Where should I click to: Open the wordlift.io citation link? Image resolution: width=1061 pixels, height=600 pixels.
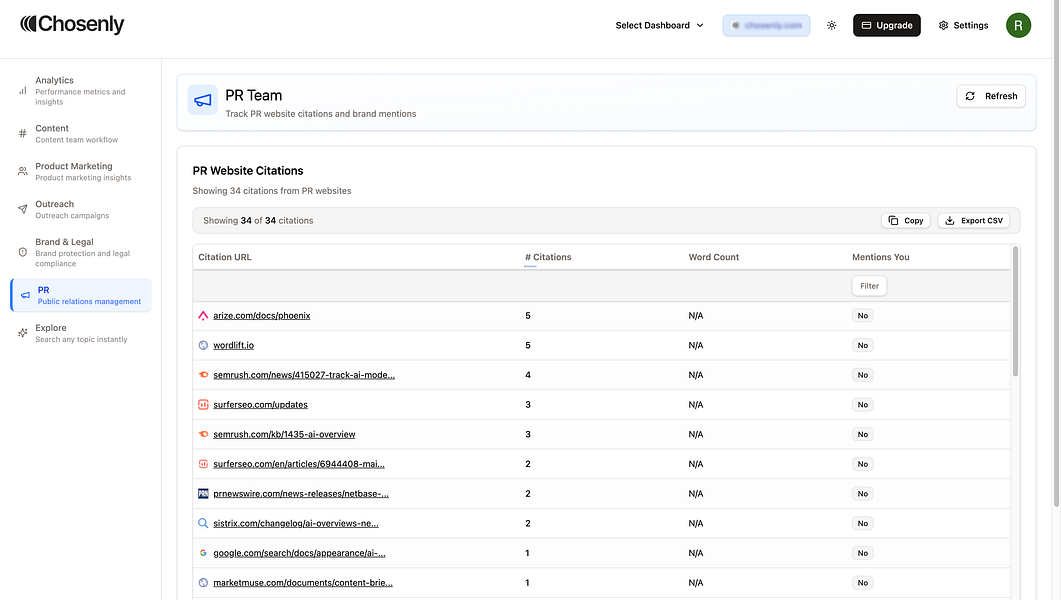233,346
